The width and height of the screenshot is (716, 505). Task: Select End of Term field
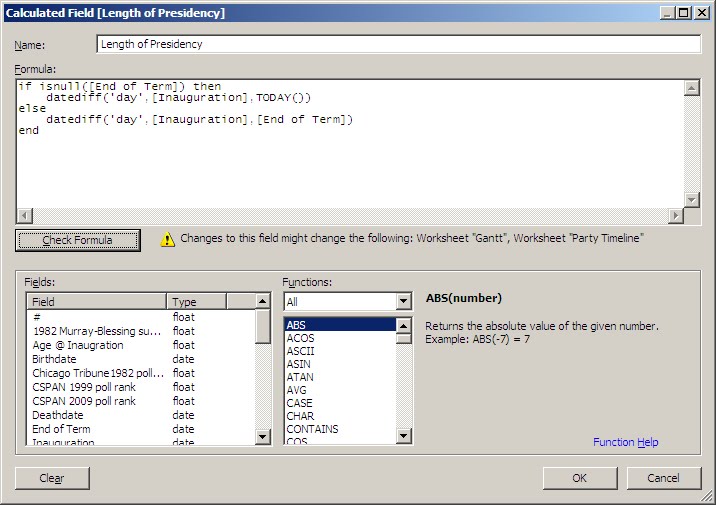[142, 429]
